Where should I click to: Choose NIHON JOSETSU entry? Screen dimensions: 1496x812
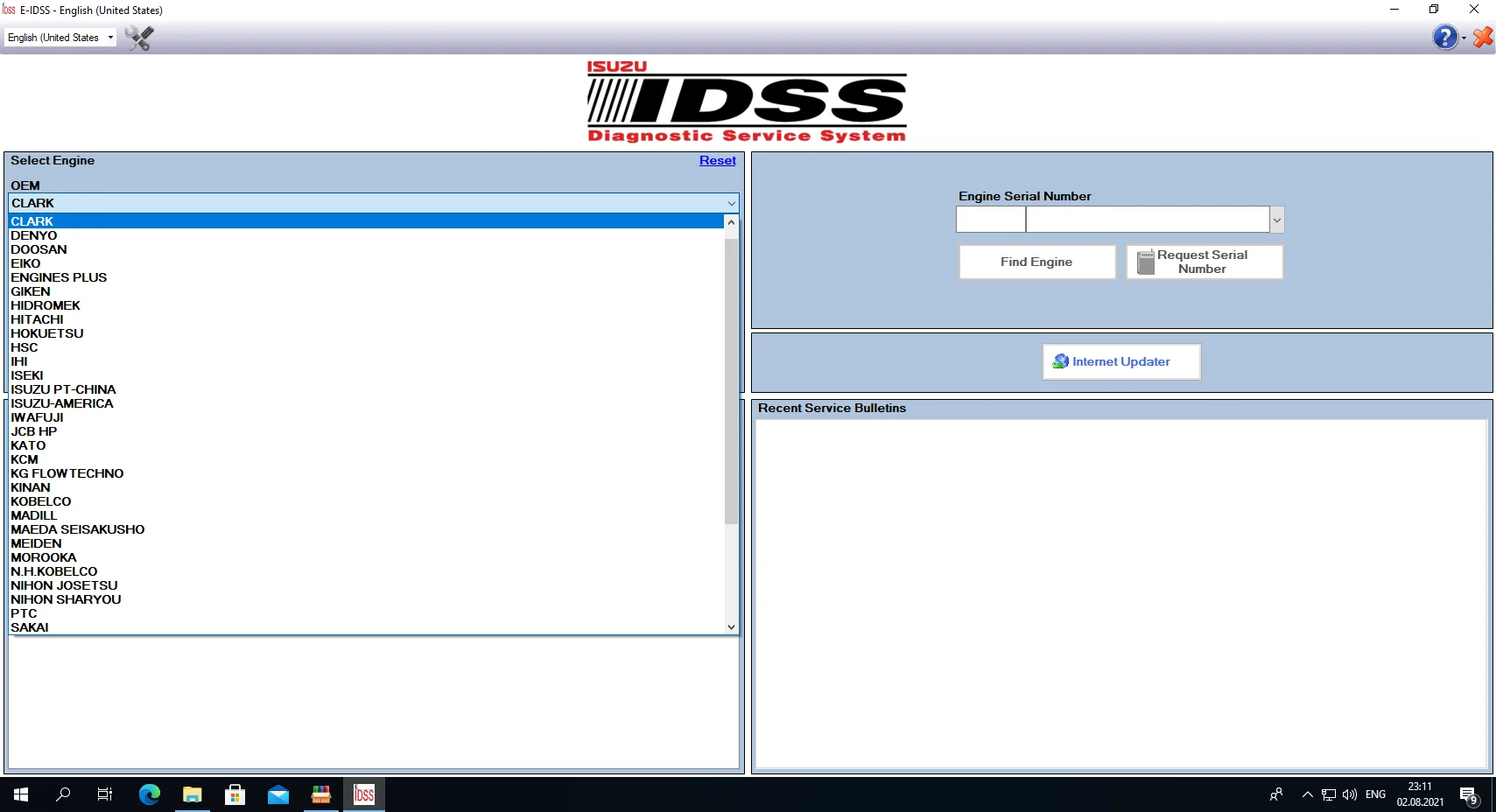tap(367, 585)
